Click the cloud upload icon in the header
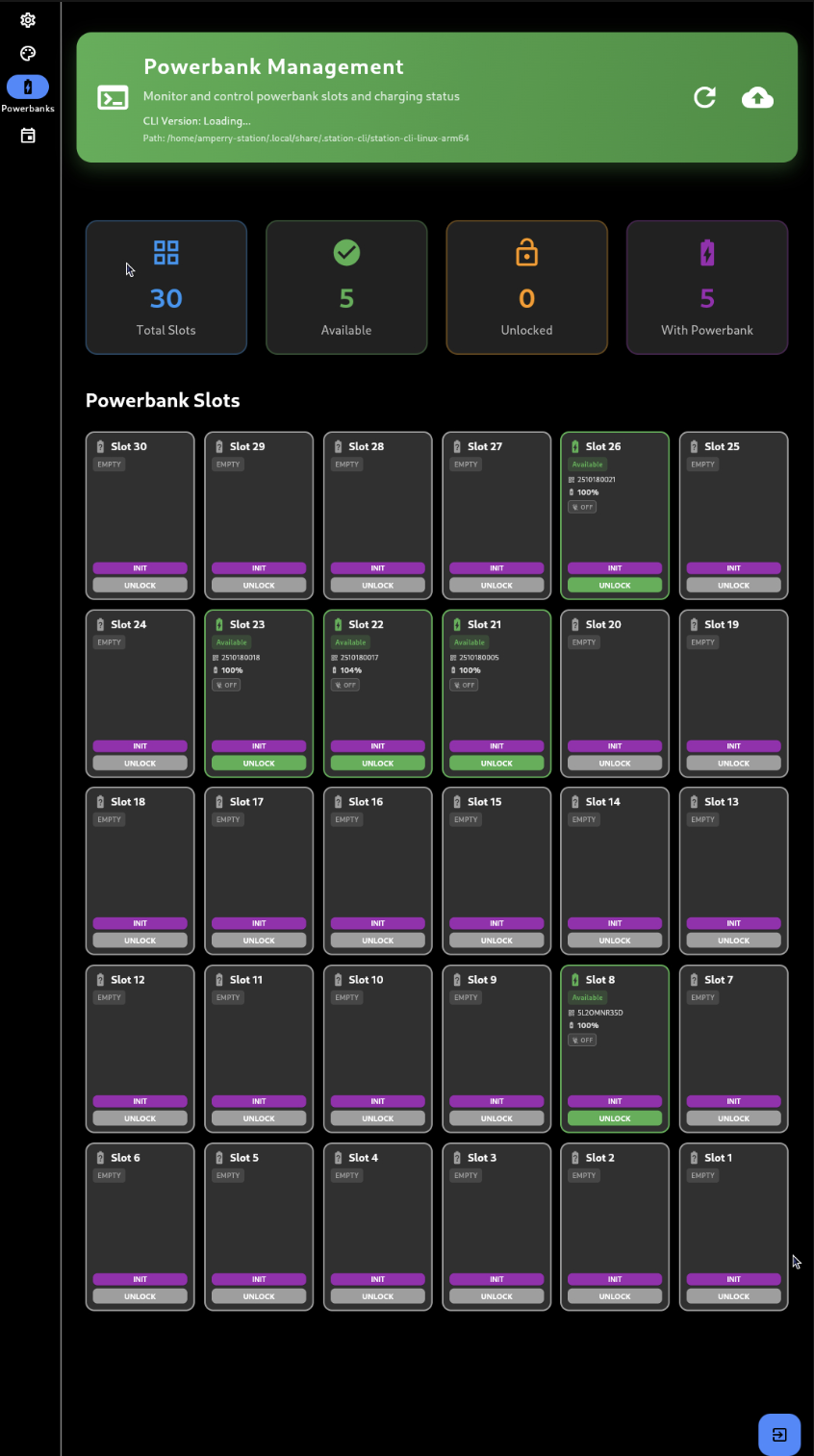This screenshot has width=814, height=1456. 758,97
